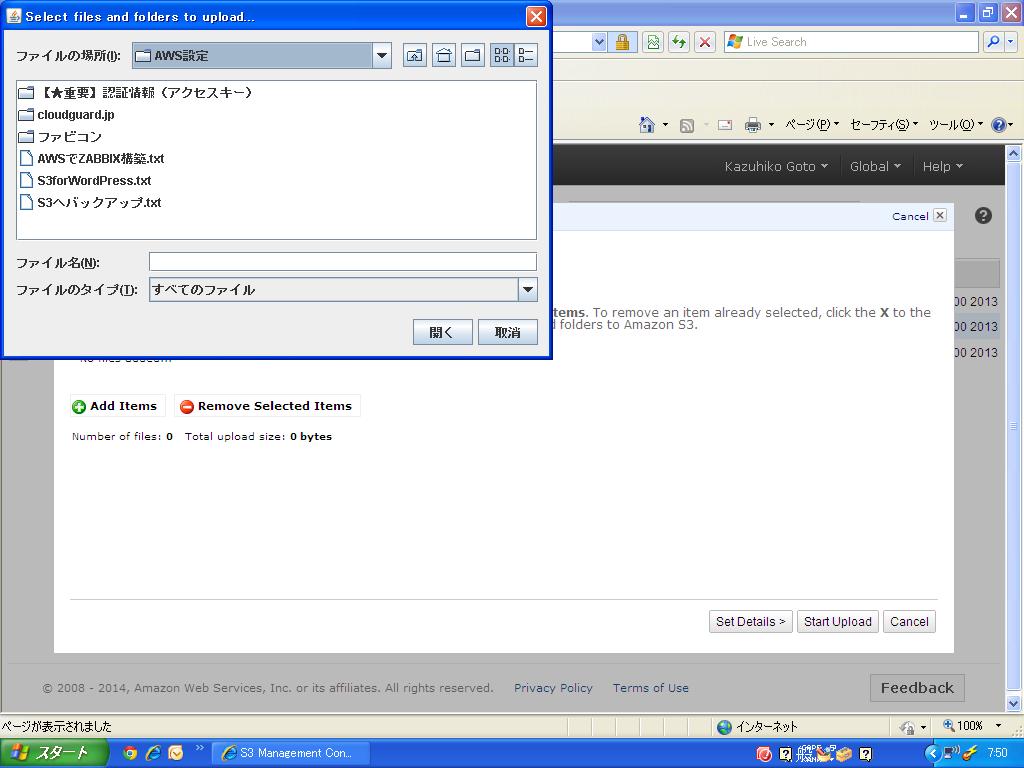
Task: Click the Read Mail envelope icon
Action: 725,125
